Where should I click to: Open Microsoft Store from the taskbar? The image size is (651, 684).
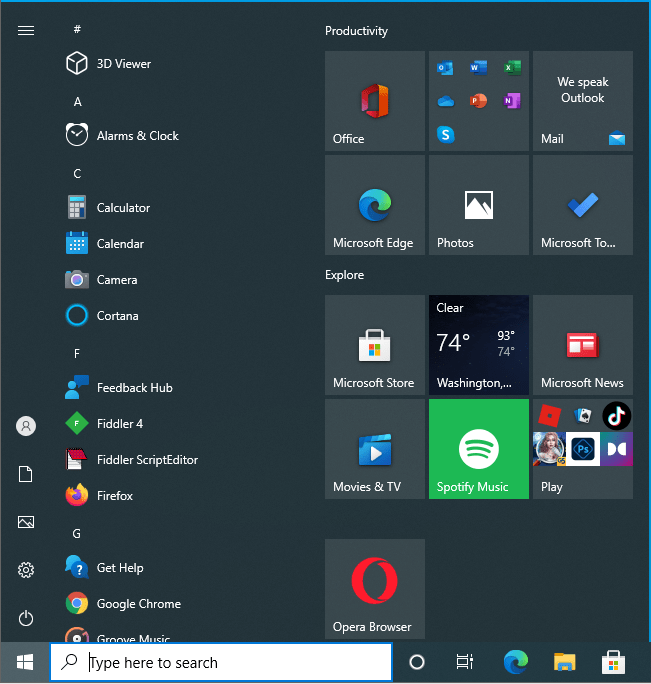[613, 662]
